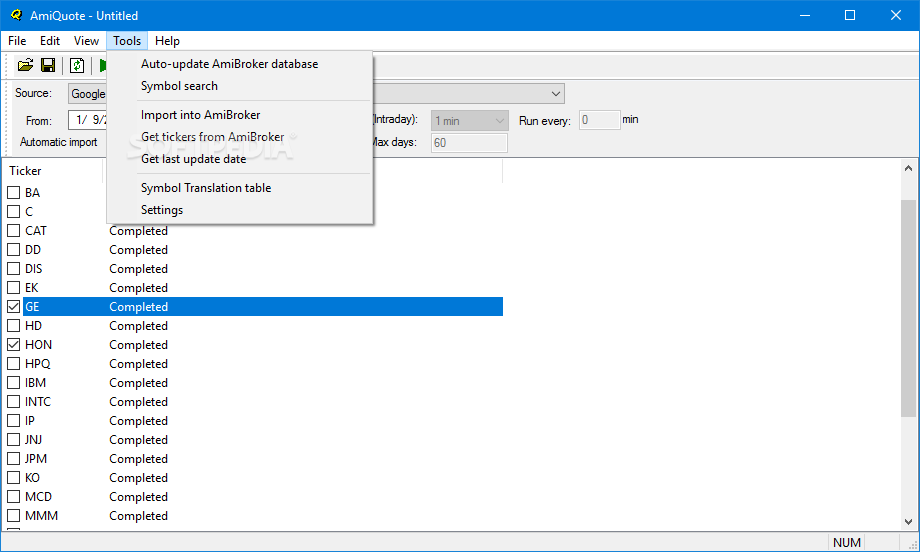Click the Save floppy disk icon

48,65
